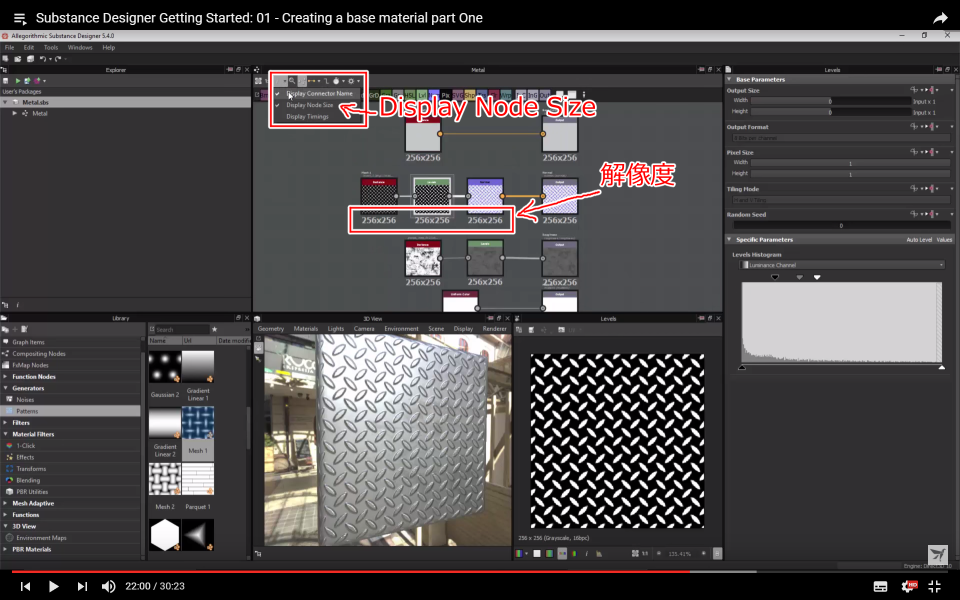Image resolution: width=960 pixels, height=600 pixels.
Task: Open Environment menu in 3D View
Action: click(x=401, y=329)
